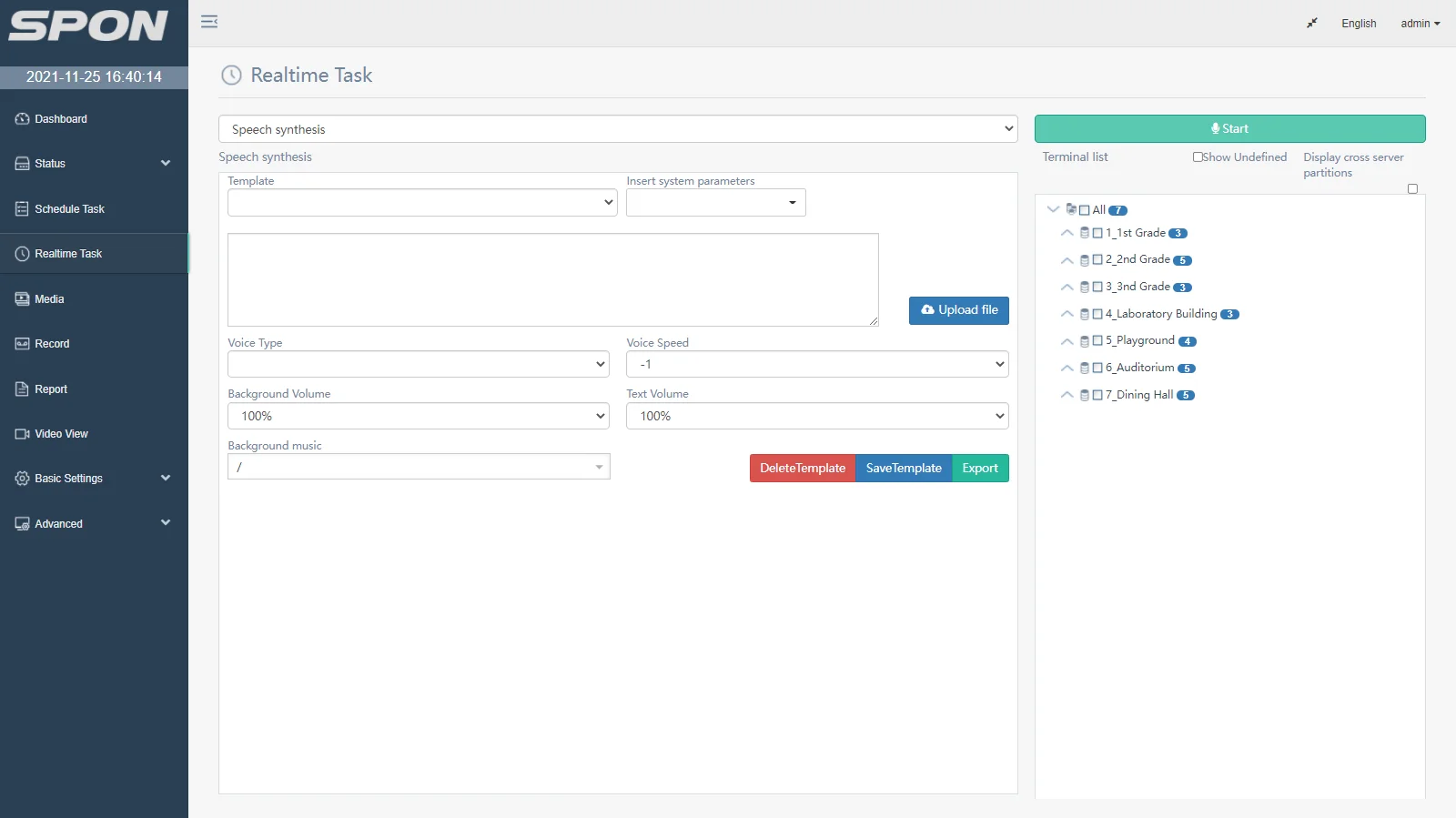Click the Dashboard gauge icon
1456x818 pixels.
click(22, 119)
